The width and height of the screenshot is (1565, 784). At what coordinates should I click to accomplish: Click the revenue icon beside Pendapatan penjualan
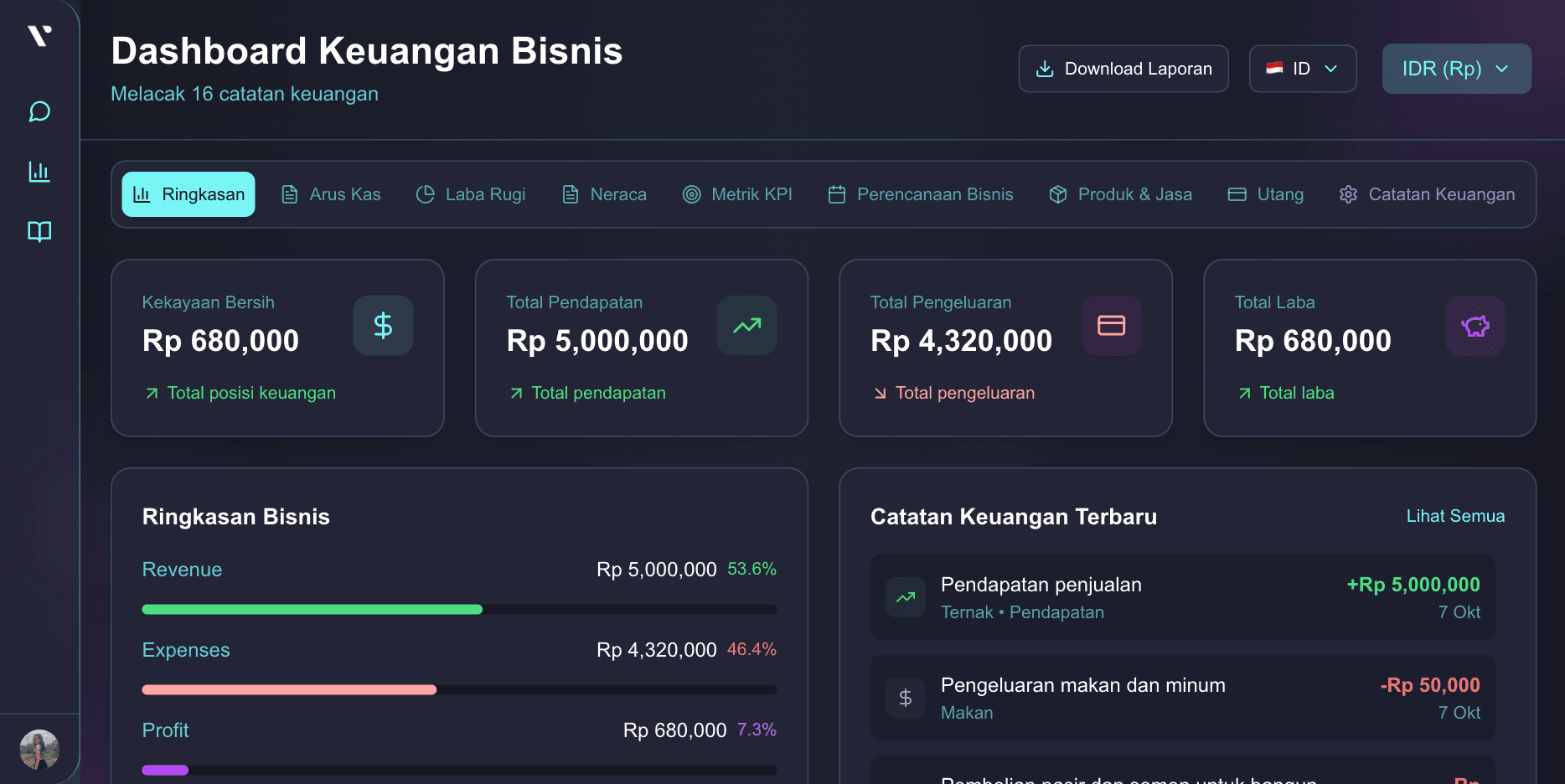(x=905, y=597)
